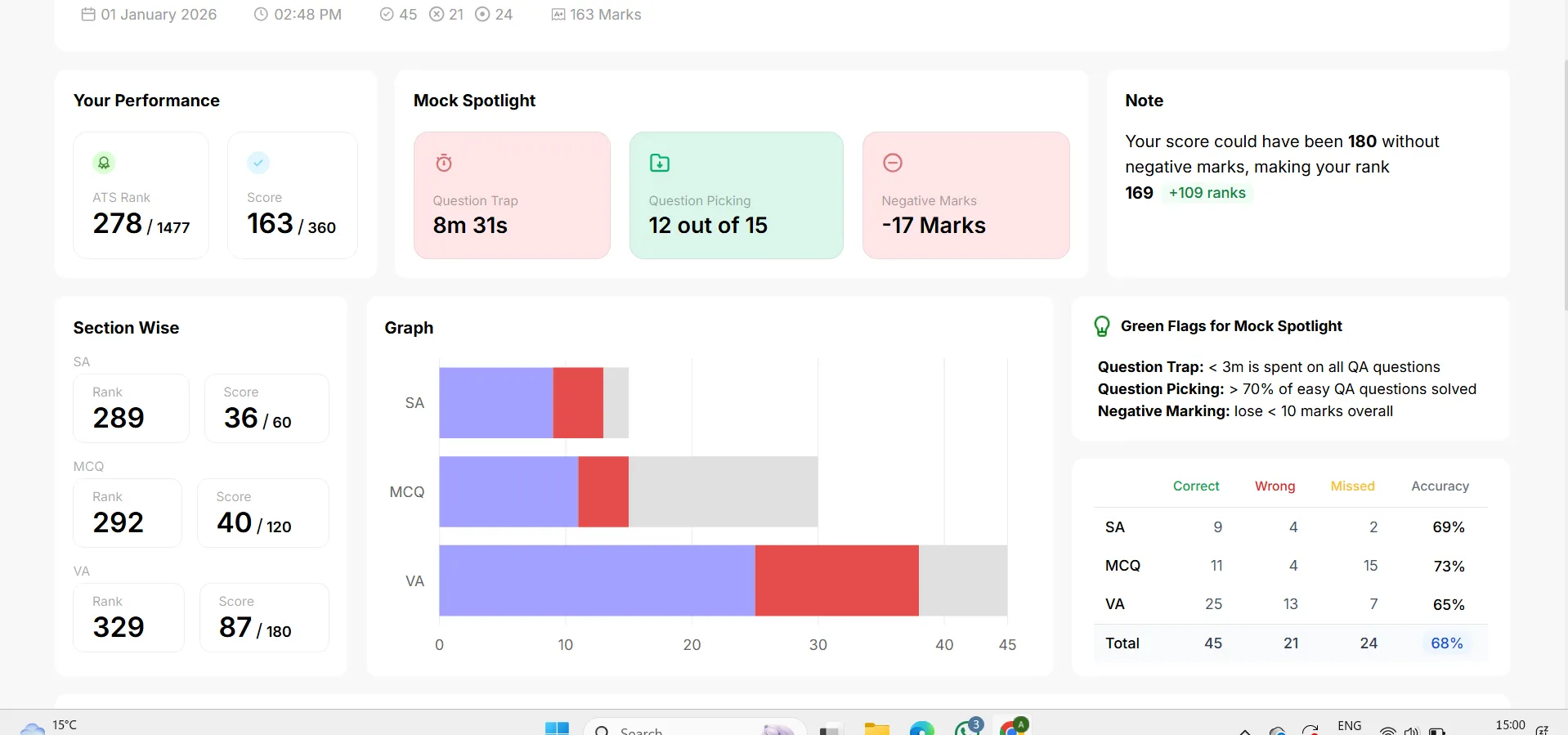The height and width of the screenshot is (735, 1568).
Task: Click the red wrong segment of the VA bar
Action: [x=836, y=580]
